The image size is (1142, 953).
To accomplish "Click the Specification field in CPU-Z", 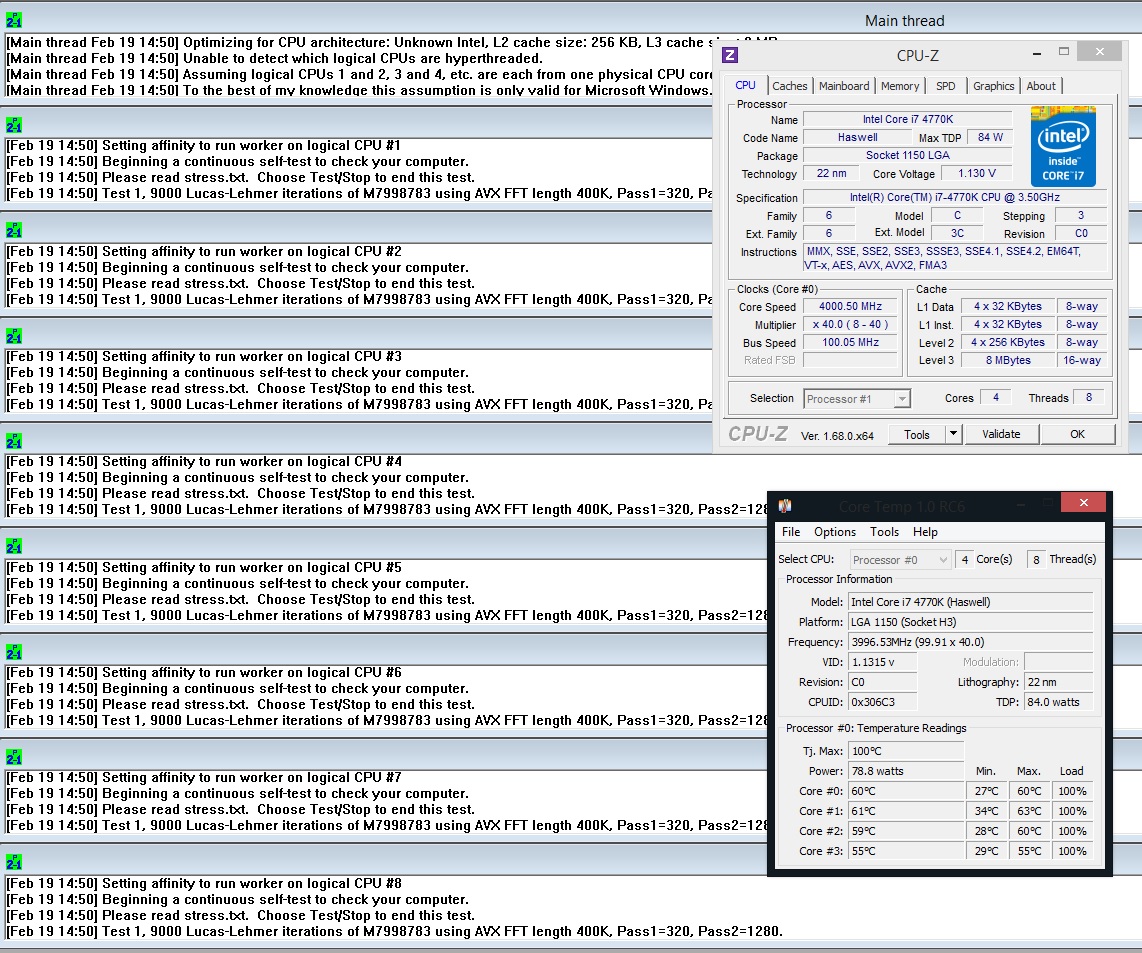I will (x=955, y=197).
